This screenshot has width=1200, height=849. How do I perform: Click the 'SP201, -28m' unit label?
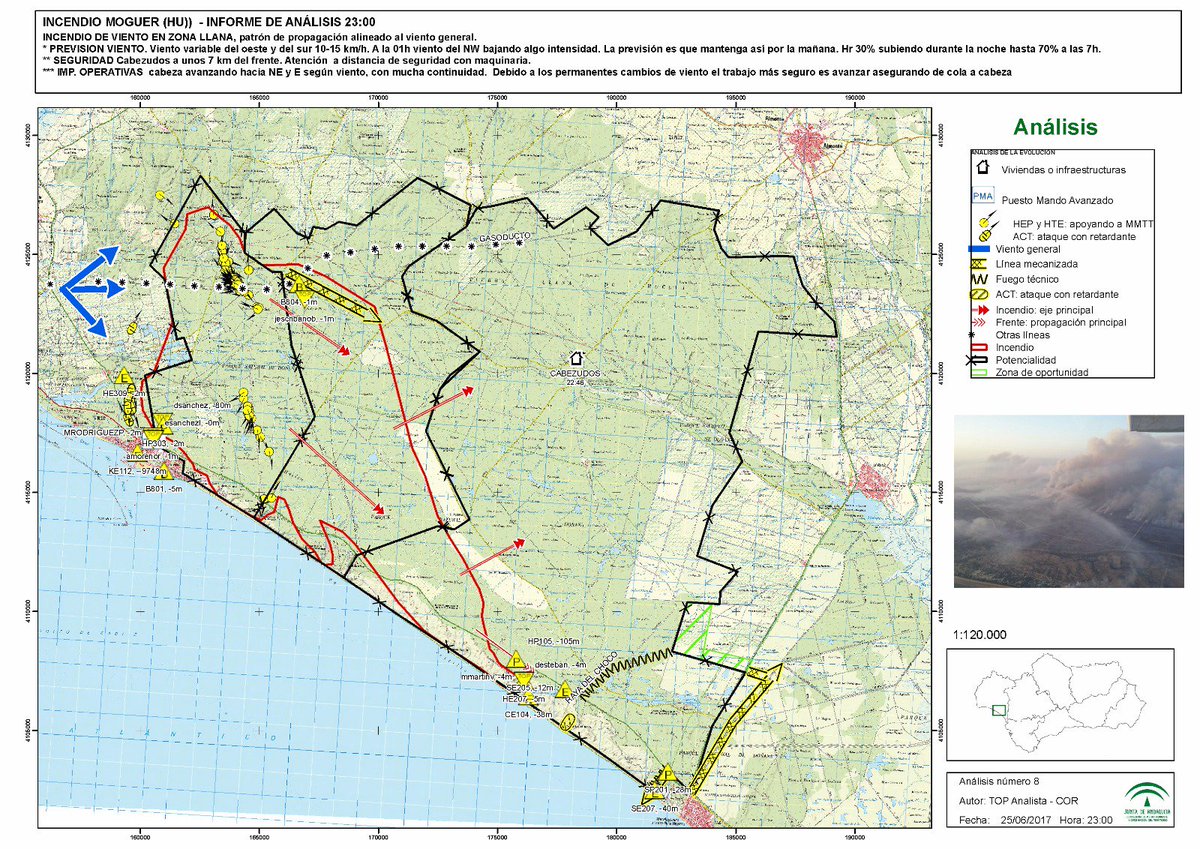pyautogui.click(x=669, y=790)
